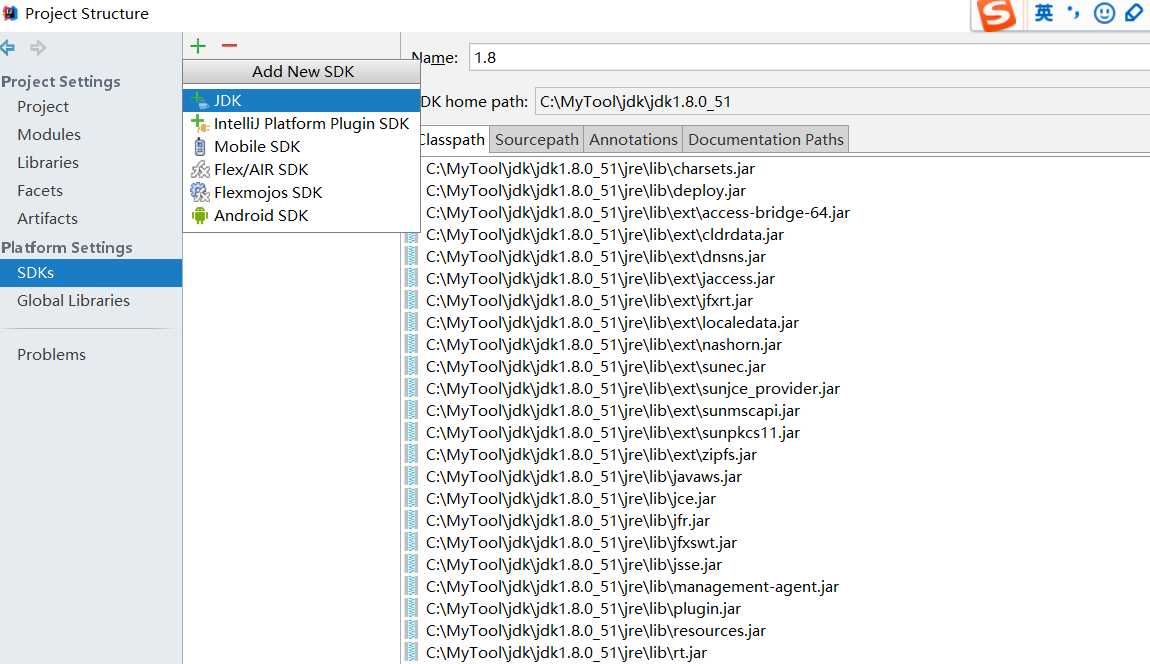Select the jfxswt.jar entry
This screenshot has width=1150, height=664.
[x=581, y=543]
